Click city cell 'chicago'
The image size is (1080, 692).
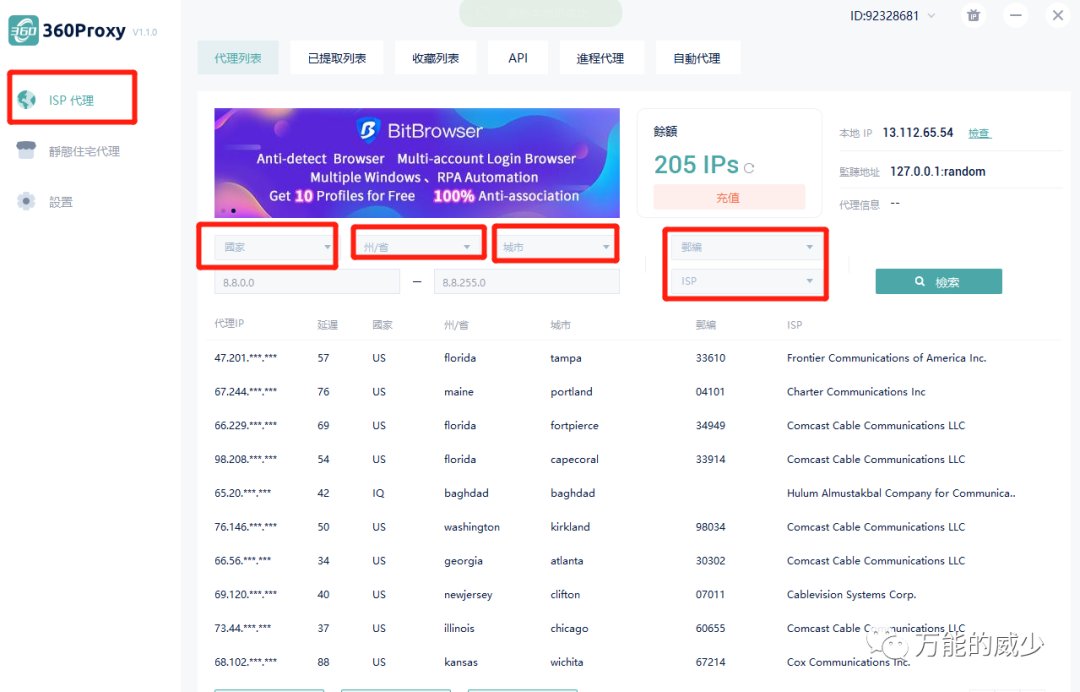[x=570, y=628]
